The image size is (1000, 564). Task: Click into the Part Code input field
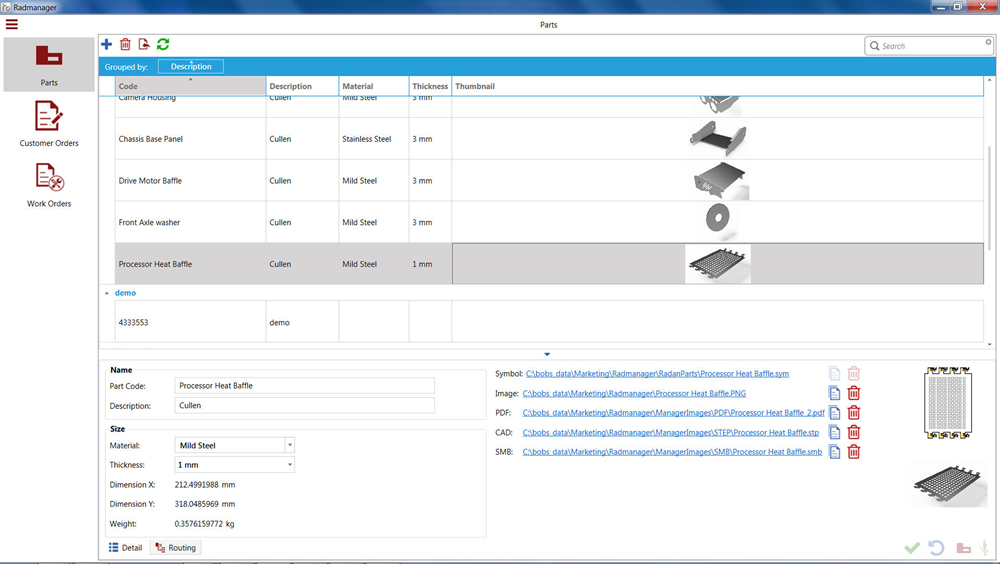[x=304, y=386]
